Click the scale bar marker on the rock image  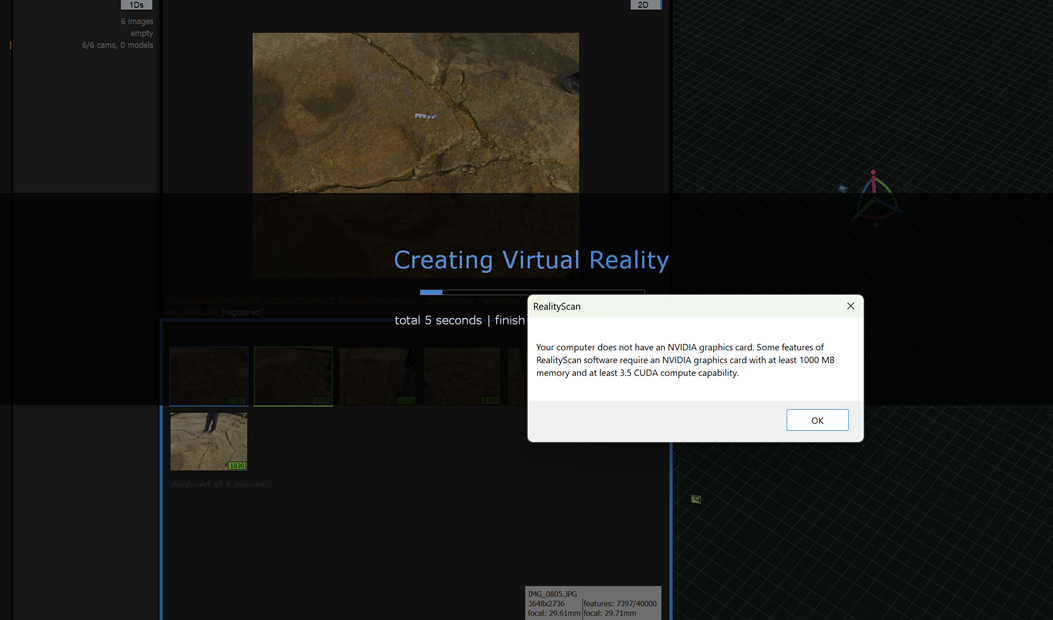(426, 116)
